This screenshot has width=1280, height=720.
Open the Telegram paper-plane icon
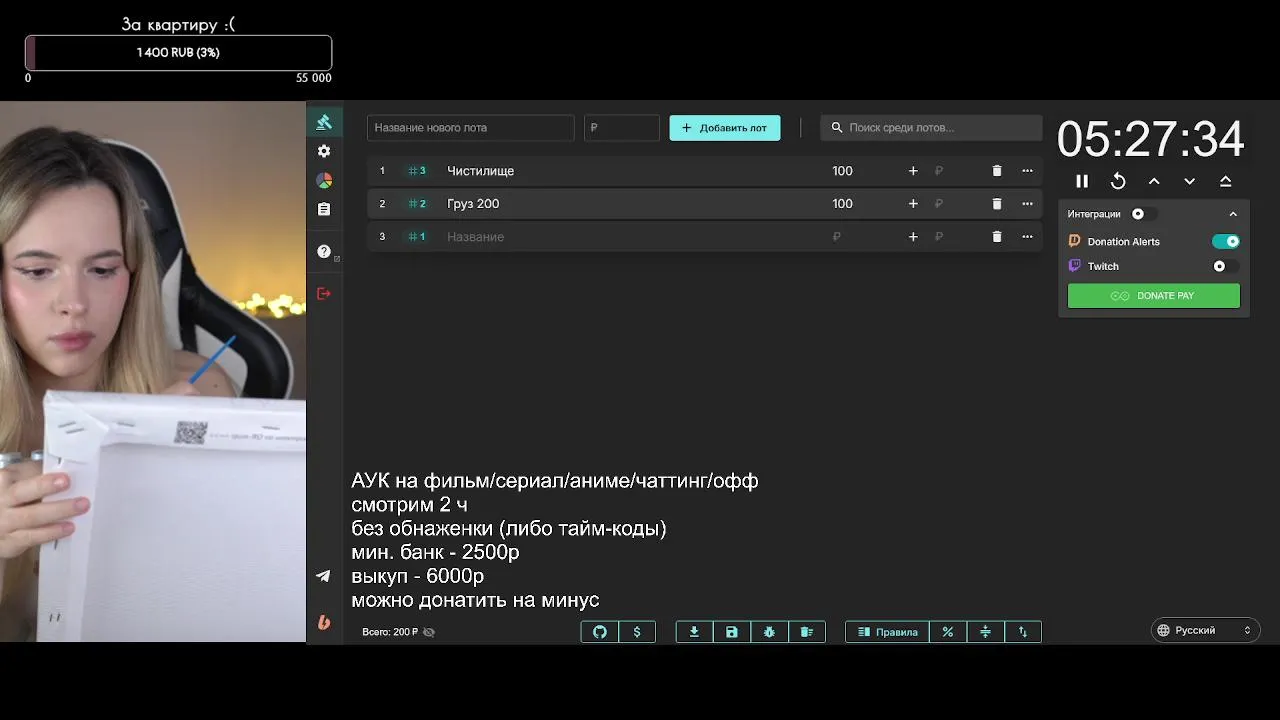[x=323, y=576]
